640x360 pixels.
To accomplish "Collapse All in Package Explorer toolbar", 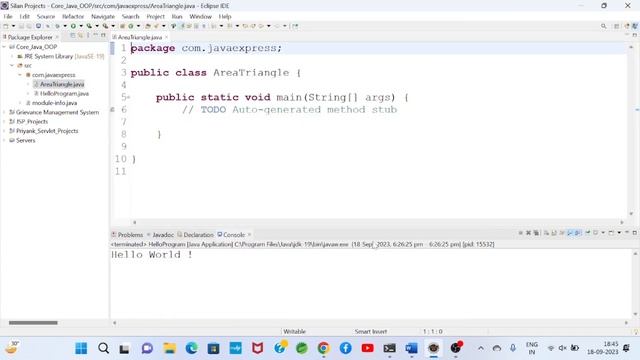I will [x=73, y=36].
